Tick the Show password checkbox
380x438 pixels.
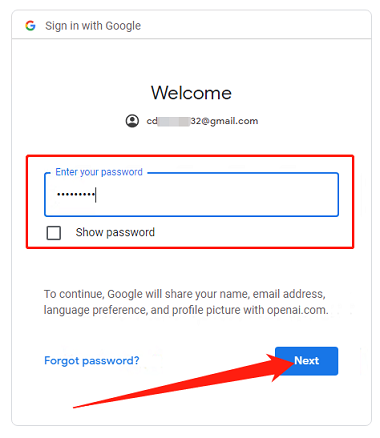tap(54, 233)
